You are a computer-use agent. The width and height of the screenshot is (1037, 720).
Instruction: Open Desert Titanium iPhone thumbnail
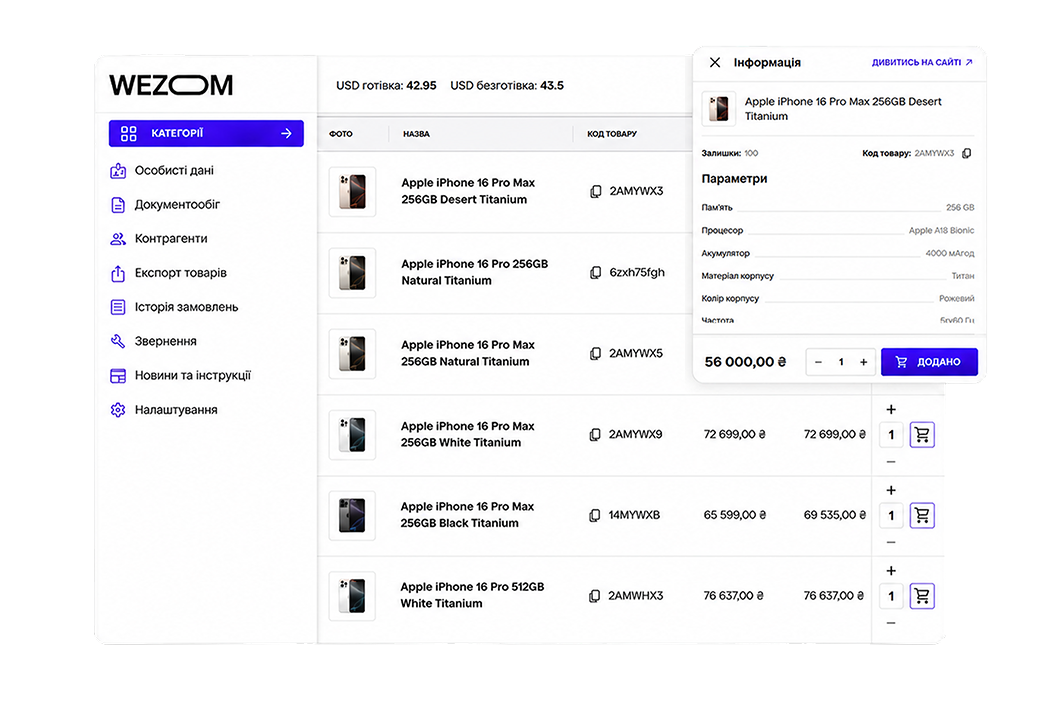click(353, 192)
